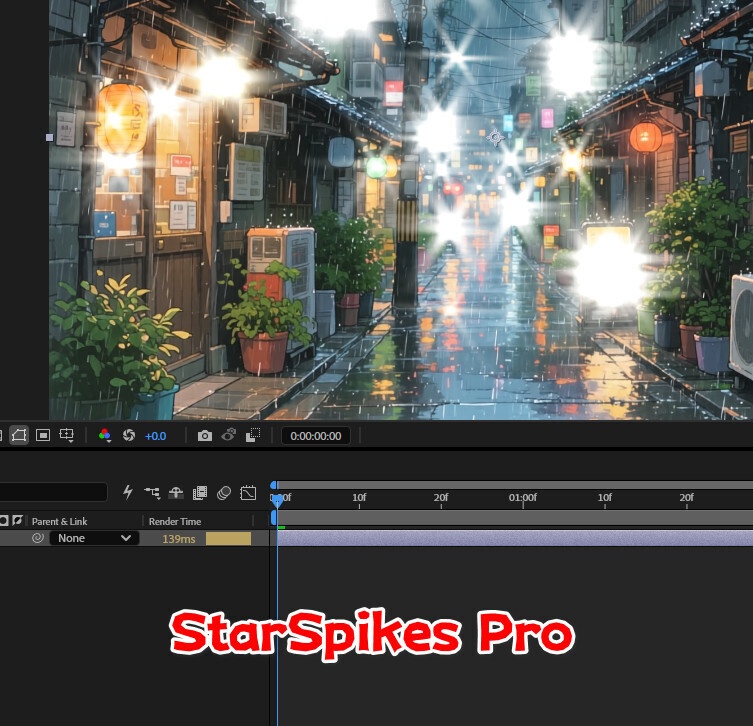Open the Show Channel RGB menu
Screen dimensions: 753x726
point(105,436)
